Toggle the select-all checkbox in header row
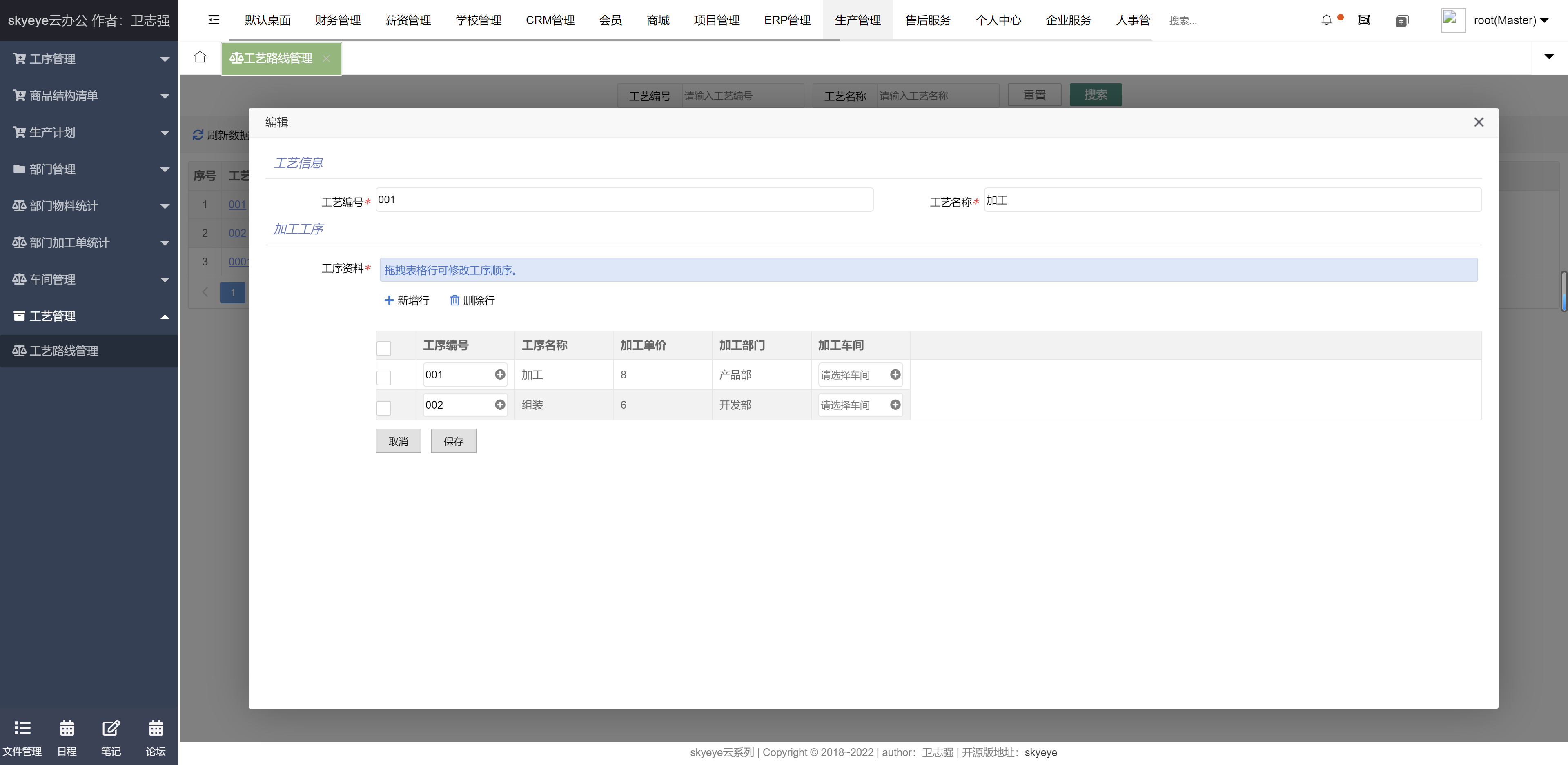Viewport: 1568px width, 765px height. (384, 348)
